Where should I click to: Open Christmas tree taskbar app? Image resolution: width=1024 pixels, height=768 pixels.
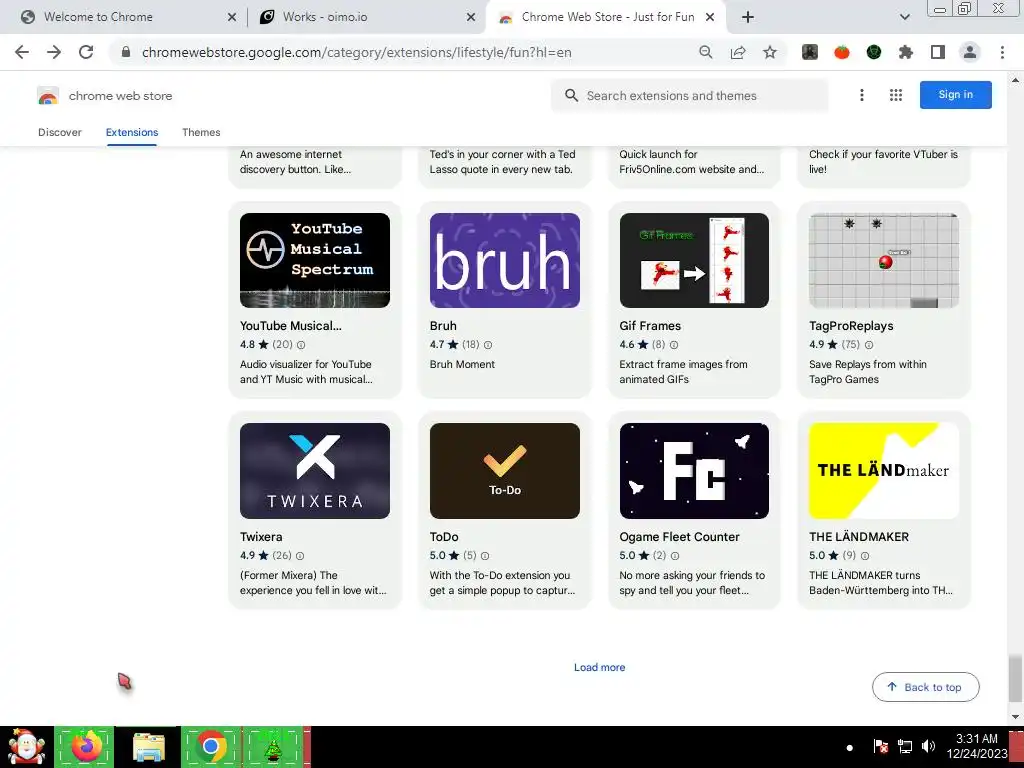click(273, 746)
